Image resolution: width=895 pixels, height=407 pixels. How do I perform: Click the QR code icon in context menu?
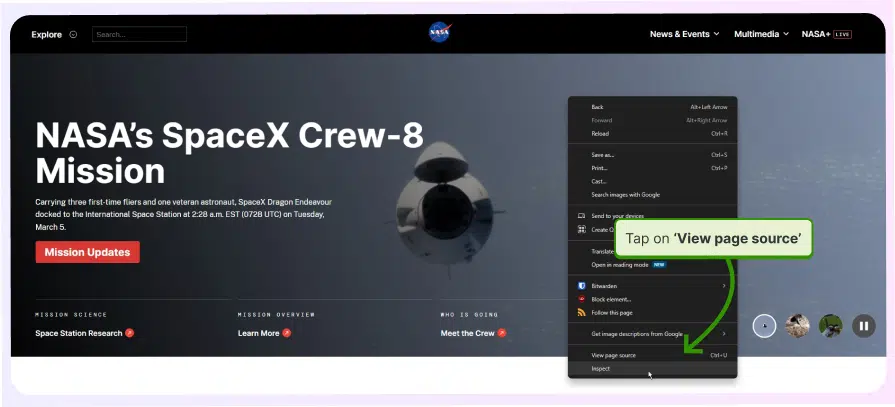582,229
